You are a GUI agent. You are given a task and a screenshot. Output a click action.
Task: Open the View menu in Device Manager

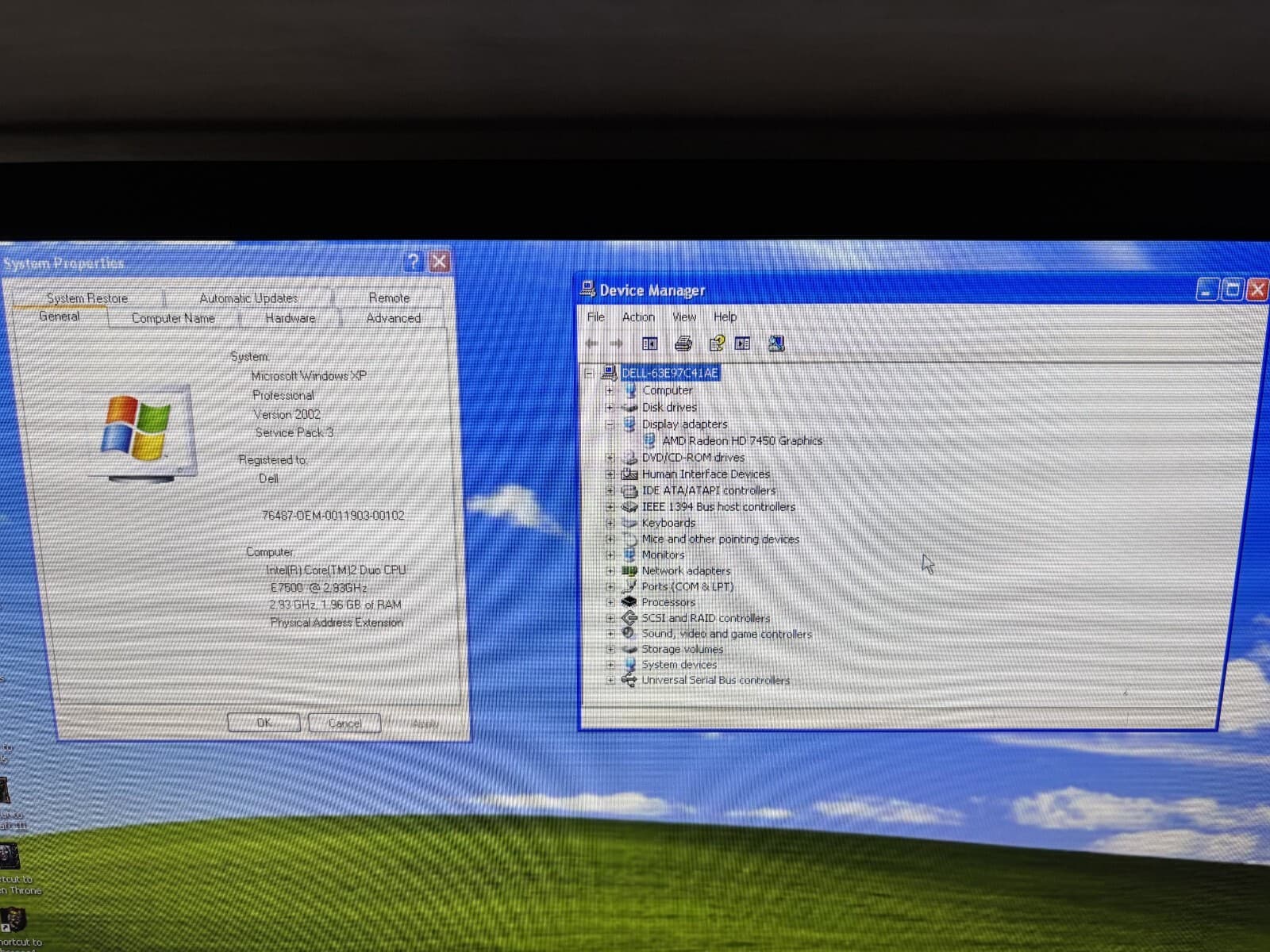coord(683,317)
